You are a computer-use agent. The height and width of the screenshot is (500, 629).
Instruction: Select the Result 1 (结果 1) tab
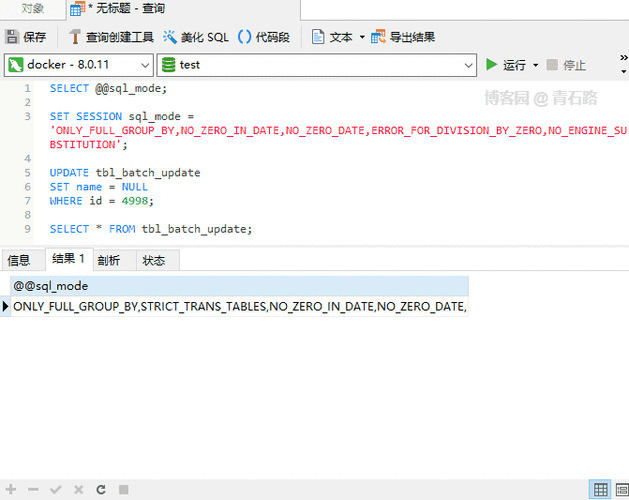(x=69, y=259)
